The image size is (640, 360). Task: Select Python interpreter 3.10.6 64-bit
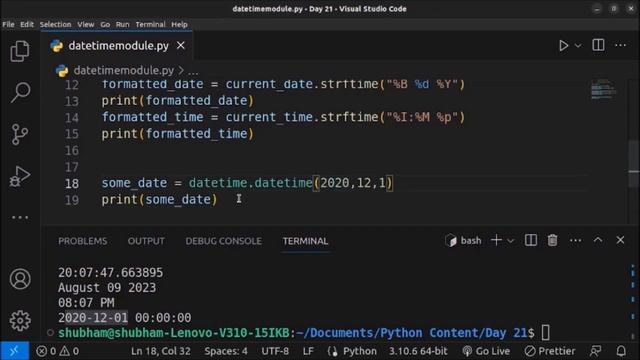pyautogui.click(x=418, y=351)
